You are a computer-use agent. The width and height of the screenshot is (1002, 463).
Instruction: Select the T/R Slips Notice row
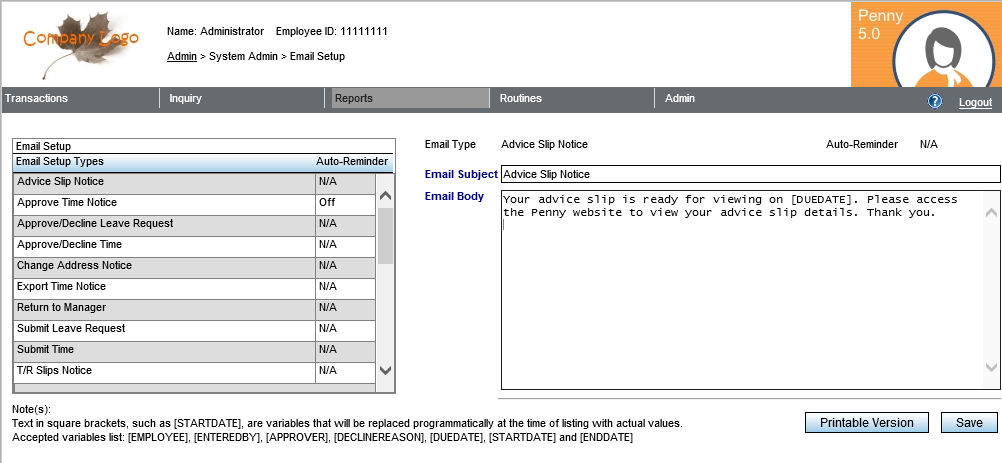coord(194,372)
